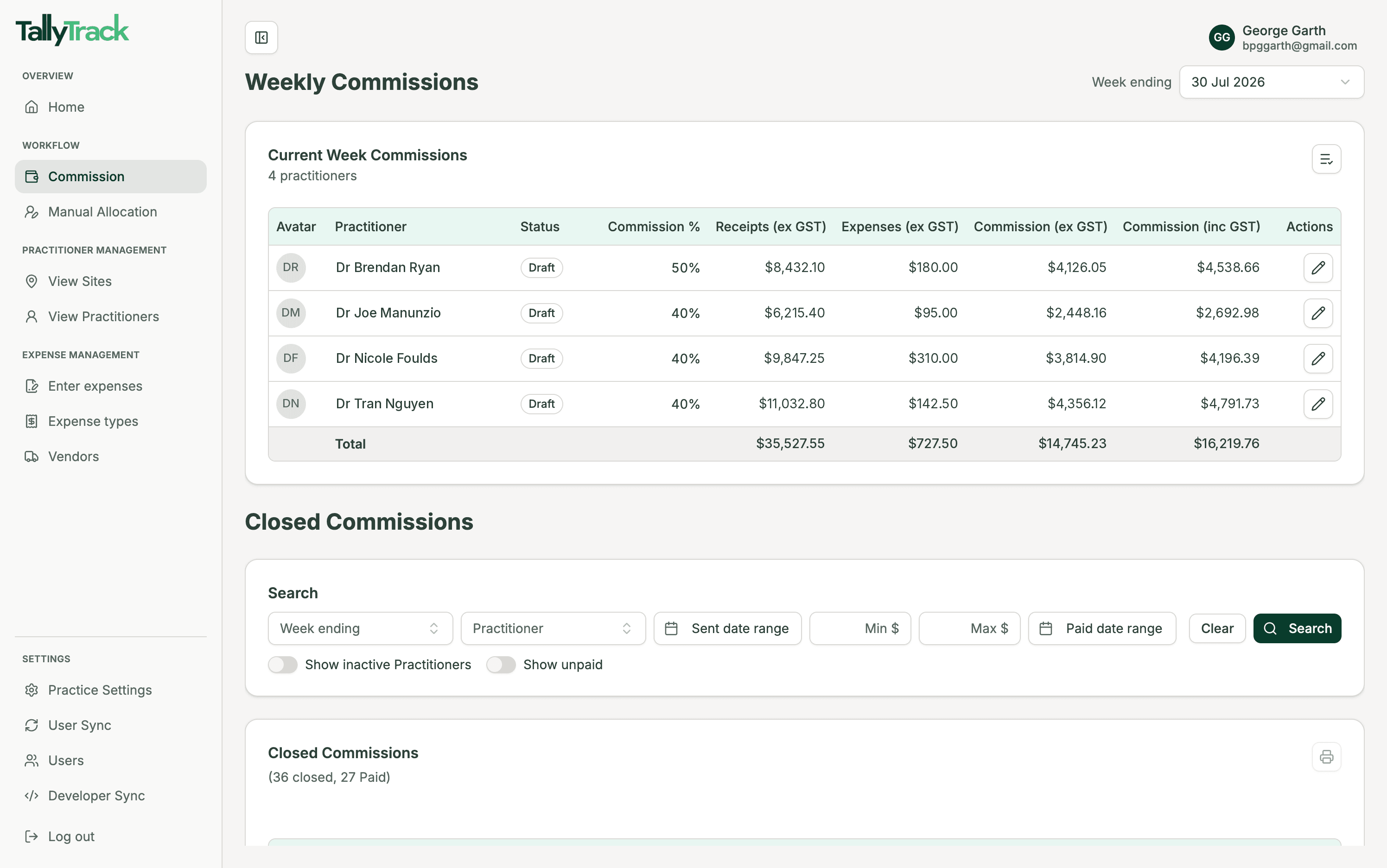This screenshot has height=868, width=1387.
Task: Print the Closed Commissions list
Action: click(1326, 757)
